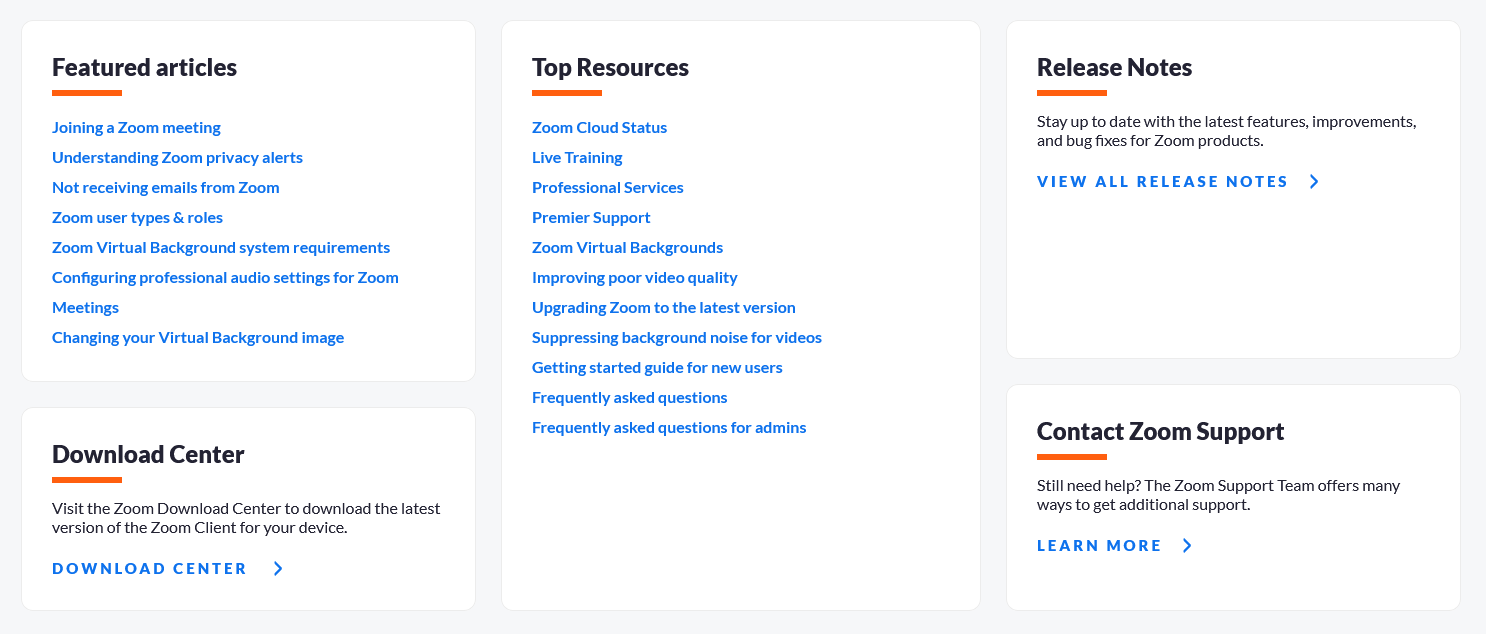Open Frequently asked questions for admins
The width and height of the screenshot is (1486, 634).
pos(669,427)
